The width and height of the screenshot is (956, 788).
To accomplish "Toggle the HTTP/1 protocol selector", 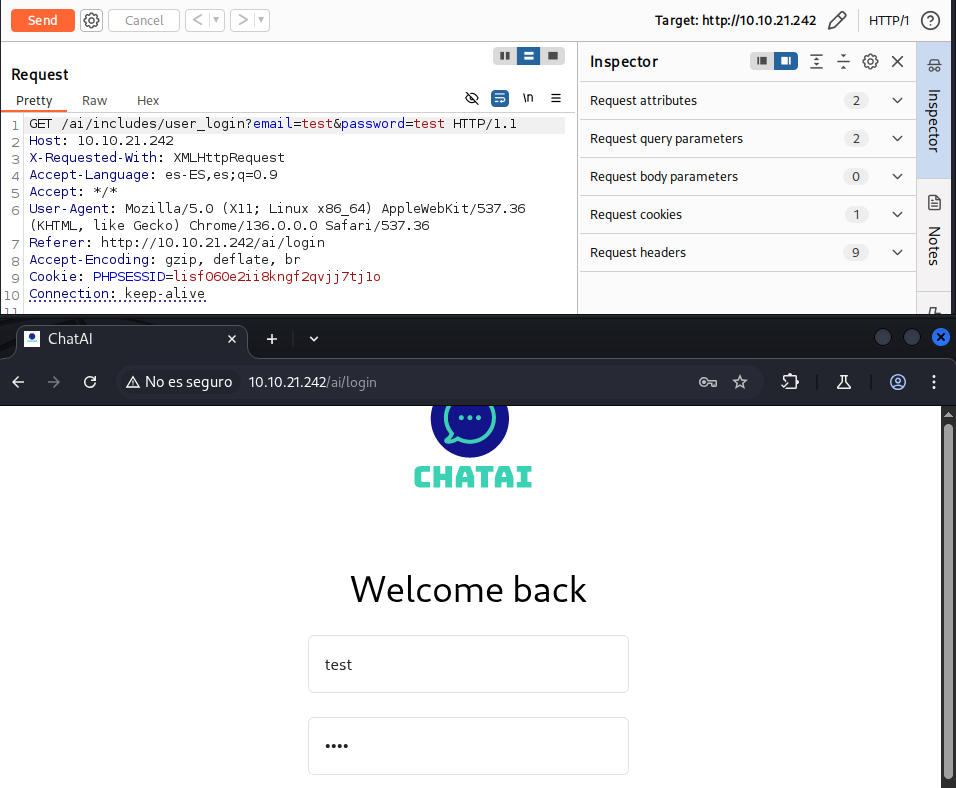I will tap(889, 20).
